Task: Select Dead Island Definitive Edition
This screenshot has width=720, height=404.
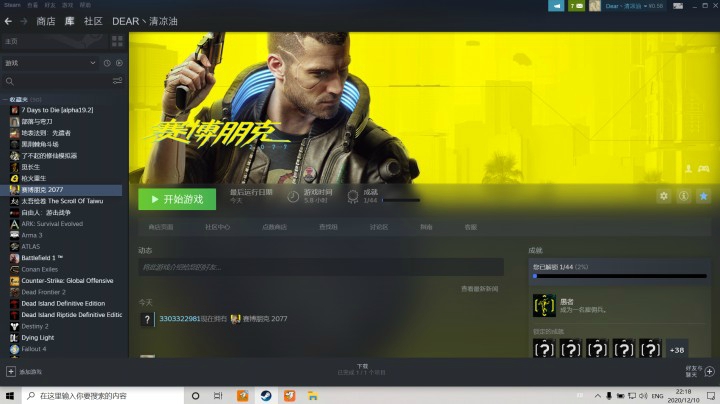Action: [x=62, y=303]
